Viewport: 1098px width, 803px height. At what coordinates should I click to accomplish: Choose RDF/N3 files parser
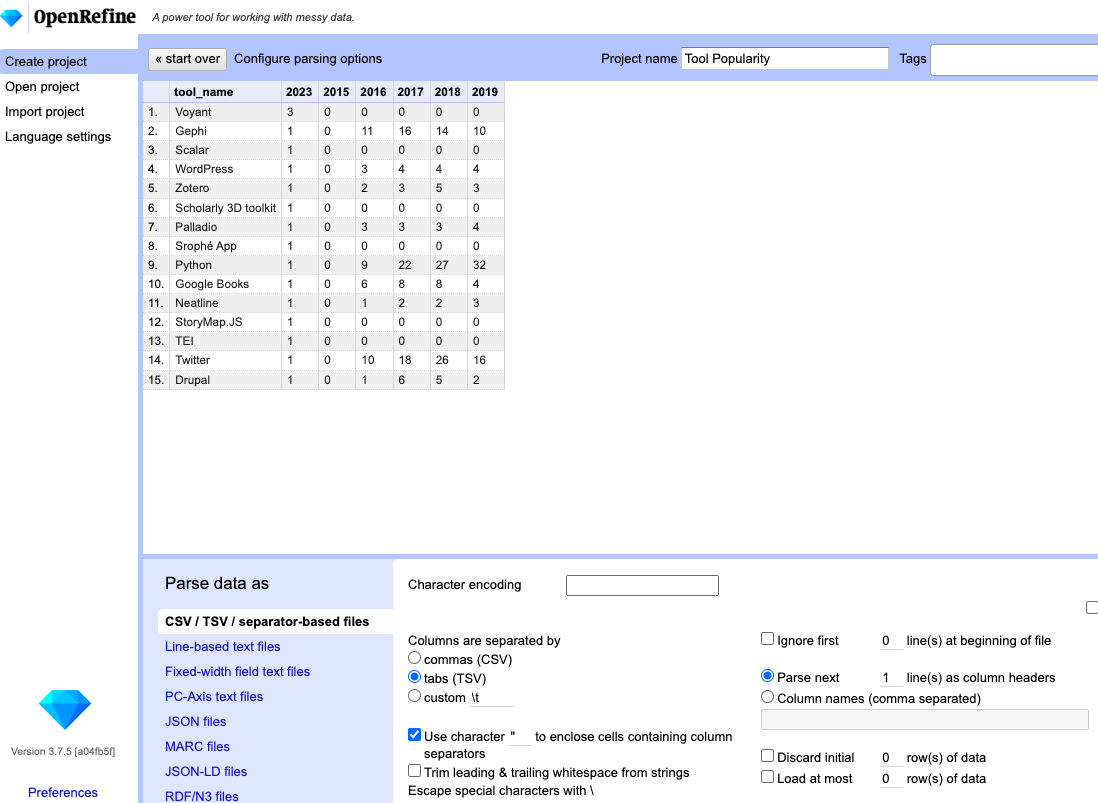tap(202, 796)
